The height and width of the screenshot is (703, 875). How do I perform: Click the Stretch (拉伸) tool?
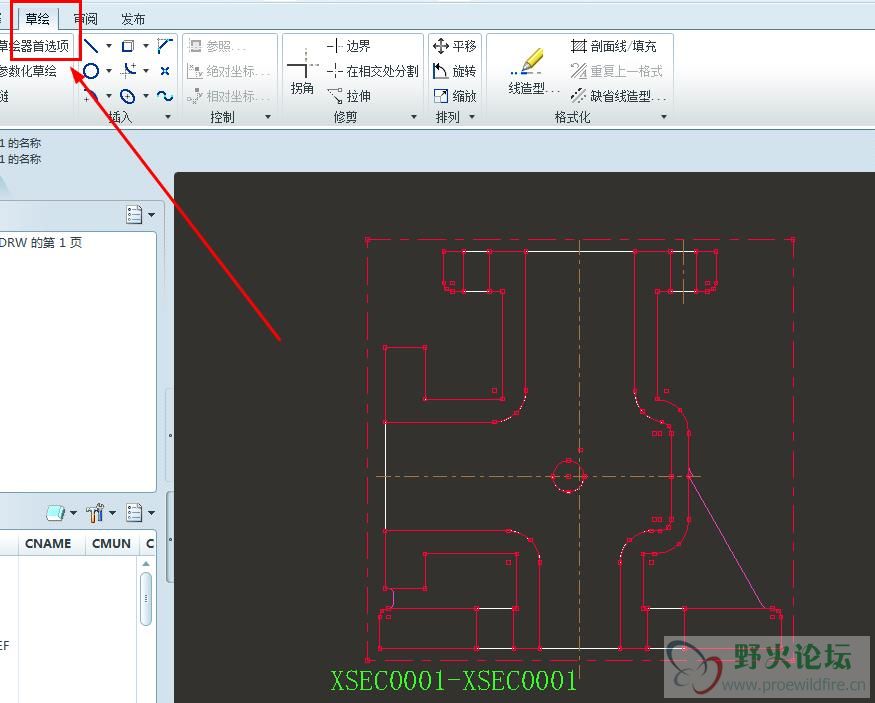click(x=349, y=96)
